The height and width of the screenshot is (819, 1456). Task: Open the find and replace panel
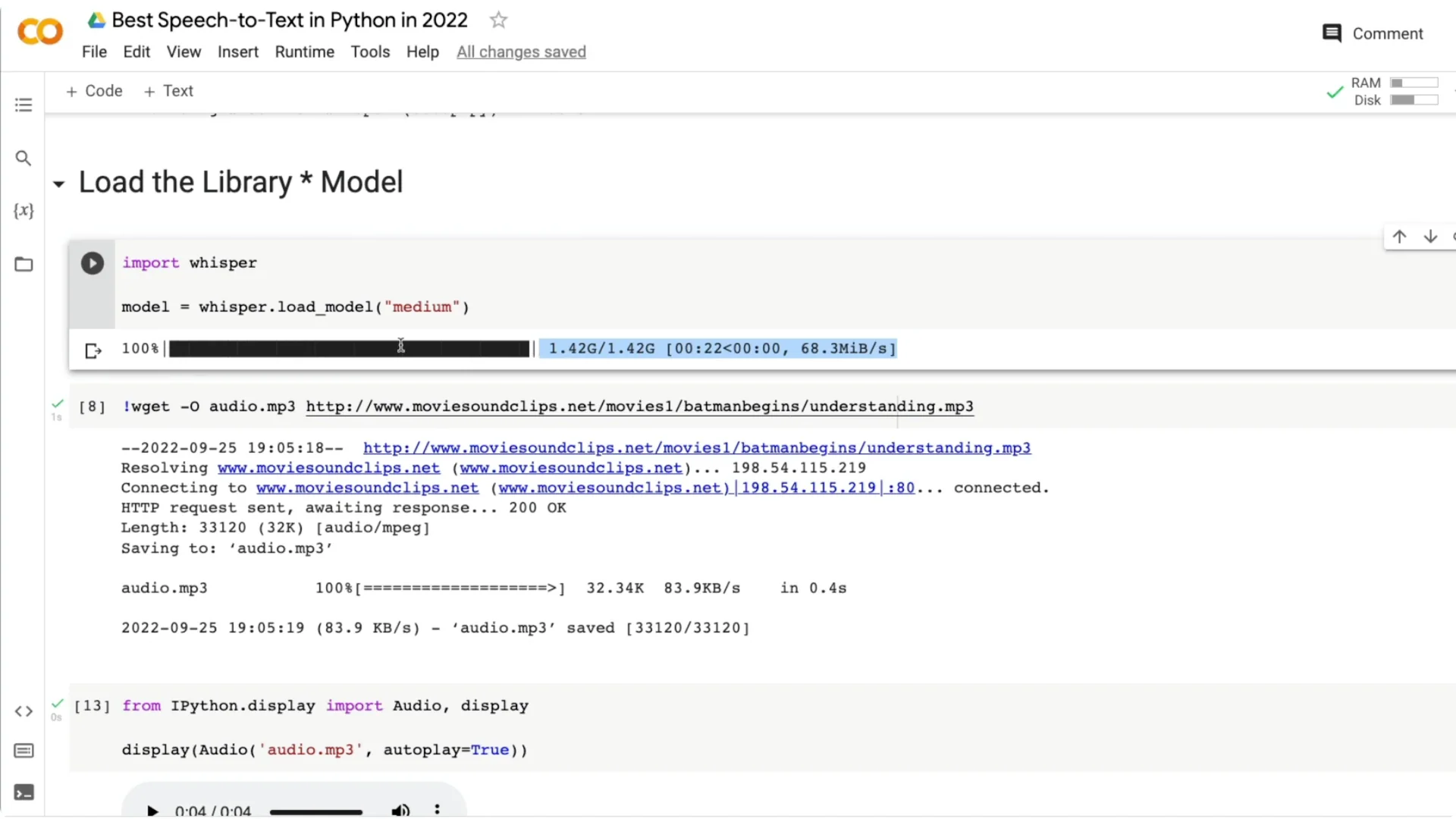pos(24,158)
